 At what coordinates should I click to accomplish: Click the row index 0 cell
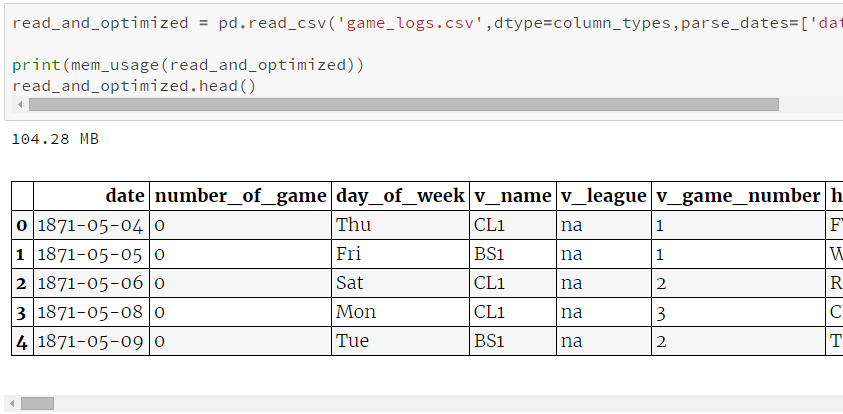point(22,225)
